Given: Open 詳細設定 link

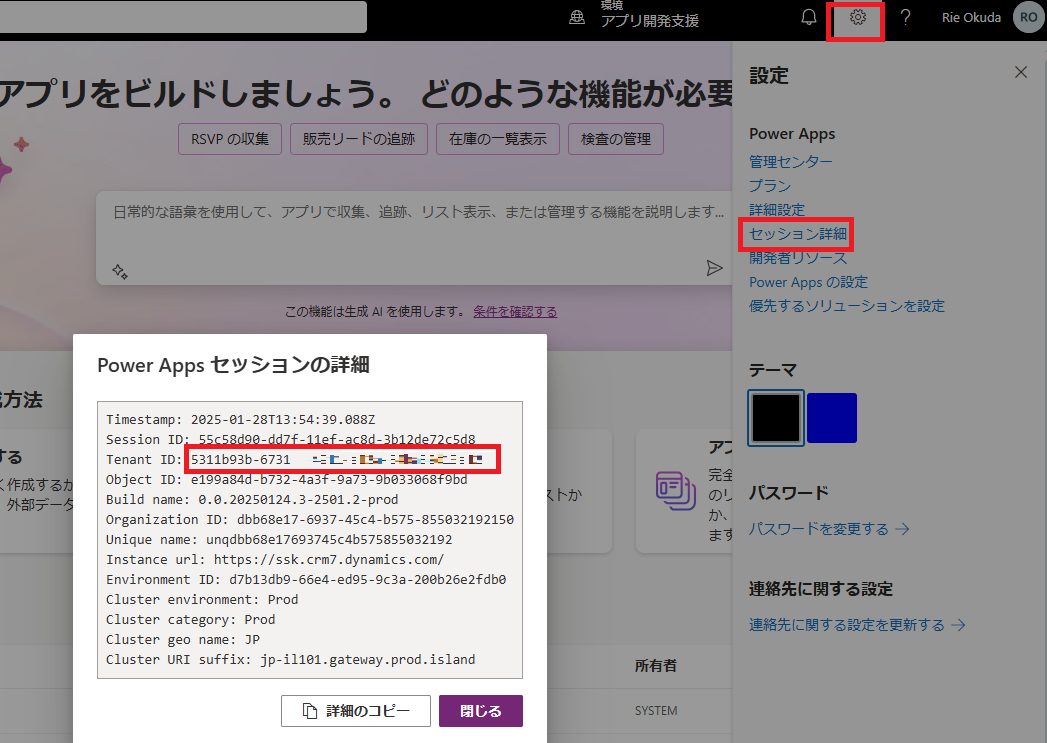Looking at the screenshot, I should [777, 210].
